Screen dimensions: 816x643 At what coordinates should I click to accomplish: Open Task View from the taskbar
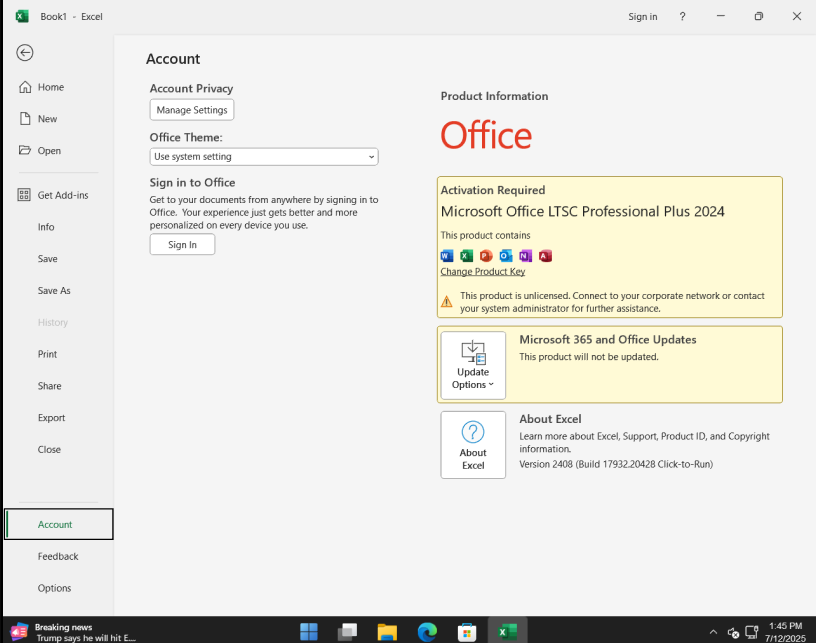click(x=347, y=632)
